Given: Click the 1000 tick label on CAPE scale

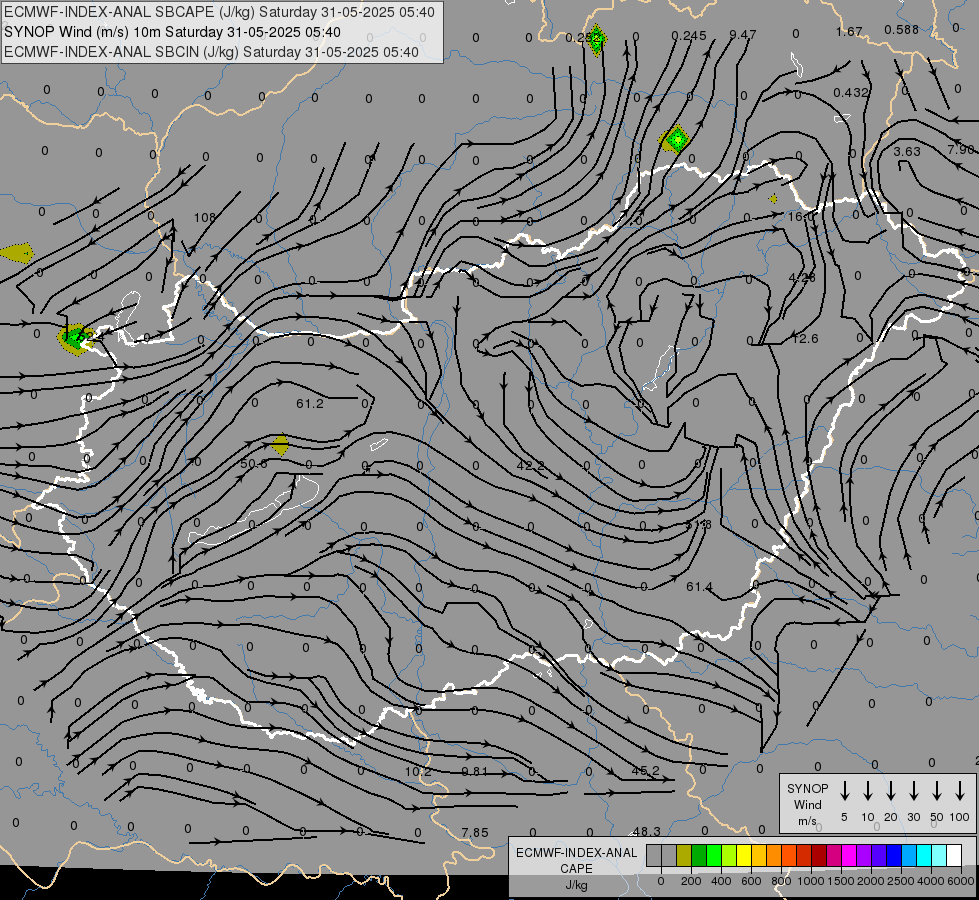Looking at the screenshot, I should [x=811, y=881].
